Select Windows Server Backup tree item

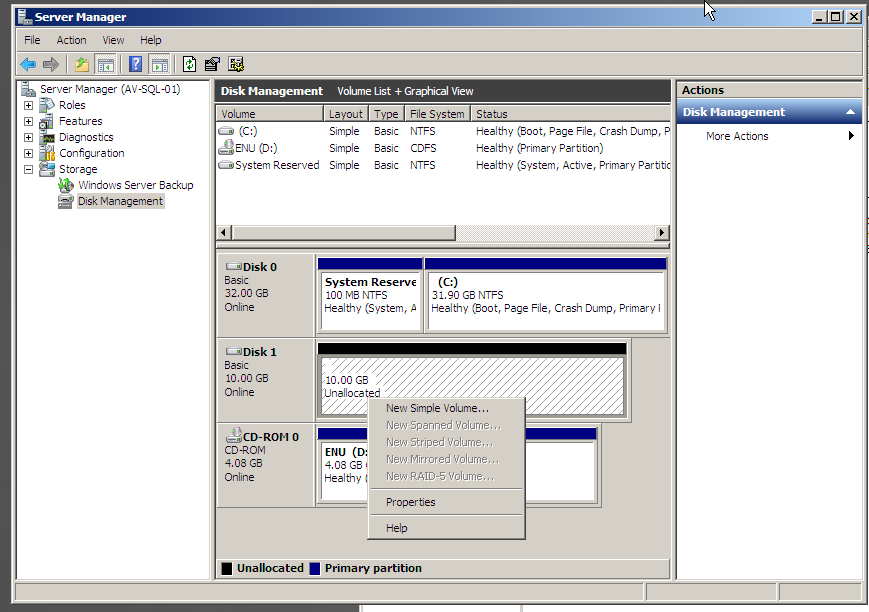point(136,185)
